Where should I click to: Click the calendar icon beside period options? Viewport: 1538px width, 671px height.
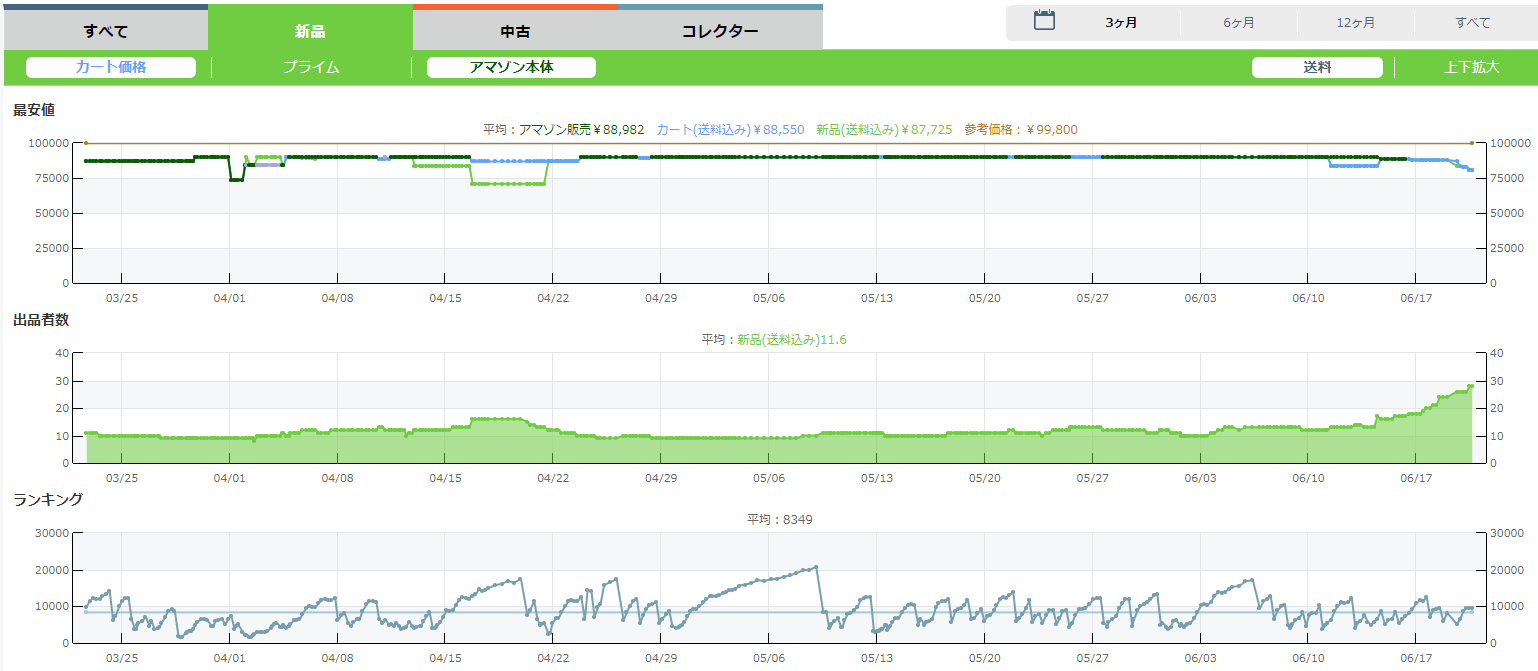coord(1044,21)
